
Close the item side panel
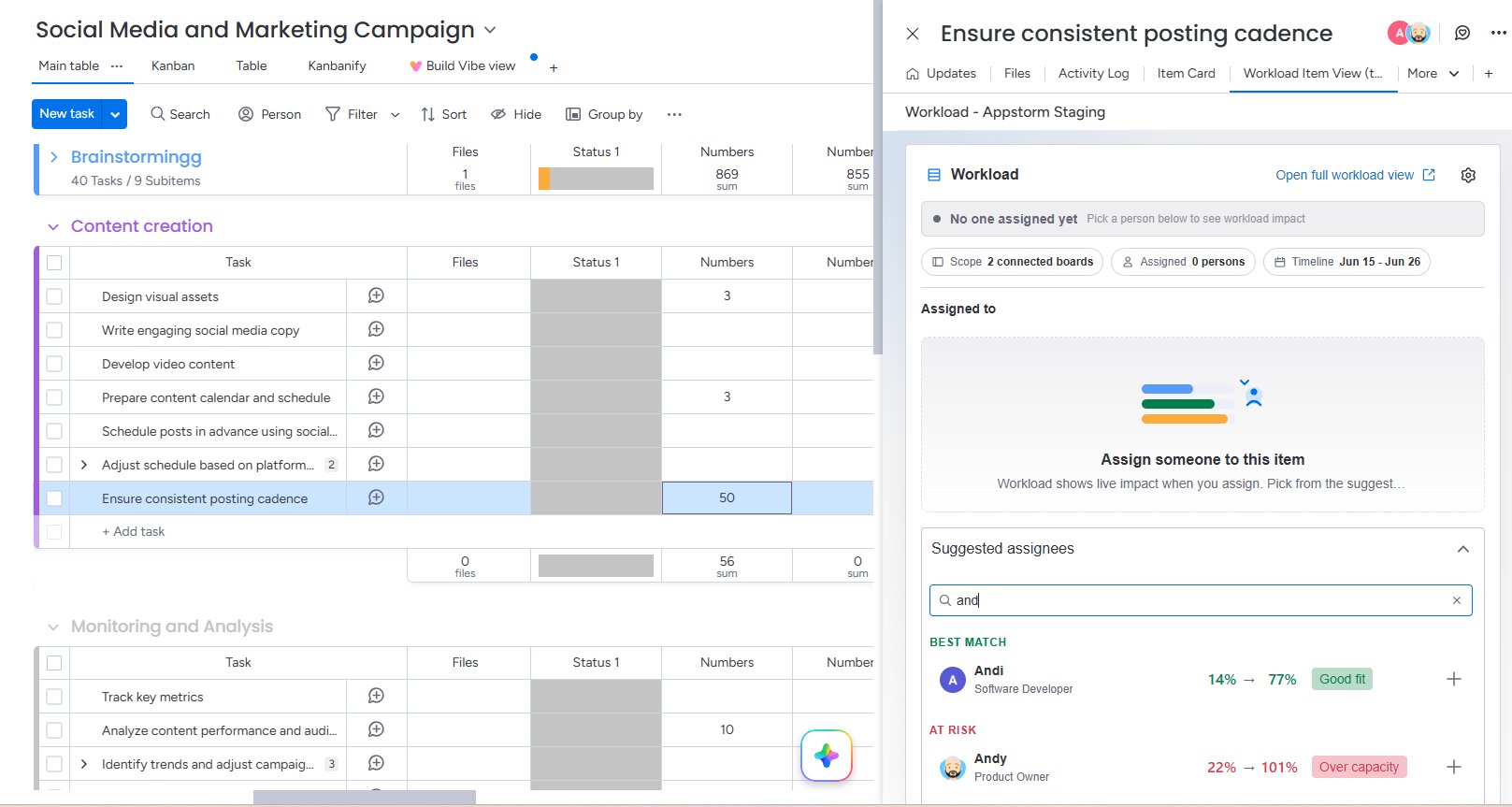[913, 34]
